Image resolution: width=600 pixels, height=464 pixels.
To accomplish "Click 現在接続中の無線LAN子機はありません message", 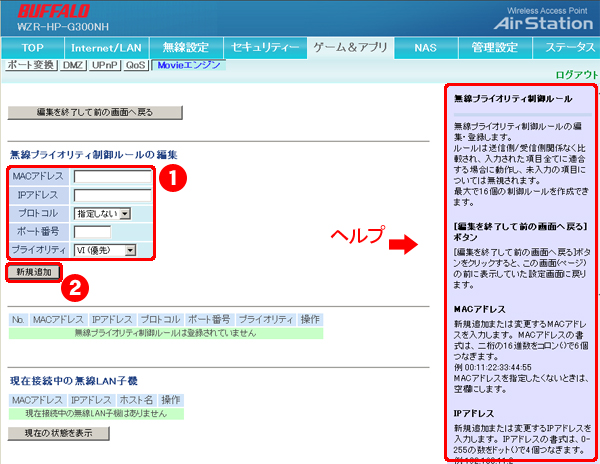I will click(x=96, y=414).
